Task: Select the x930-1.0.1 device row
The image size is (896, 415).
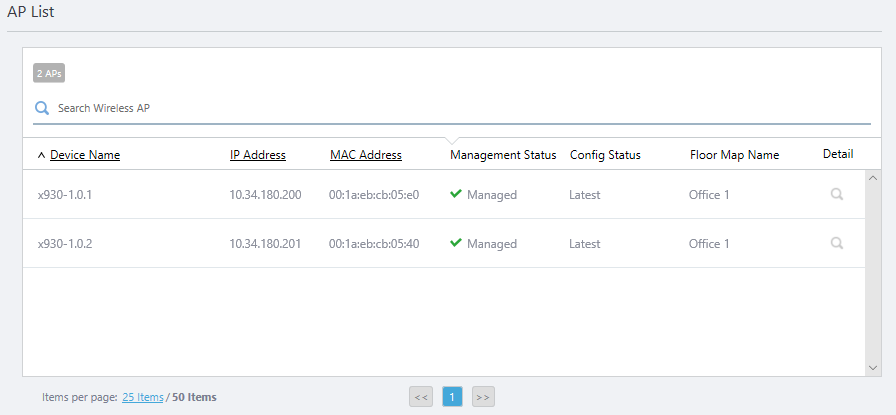Action: click(65, 194)
